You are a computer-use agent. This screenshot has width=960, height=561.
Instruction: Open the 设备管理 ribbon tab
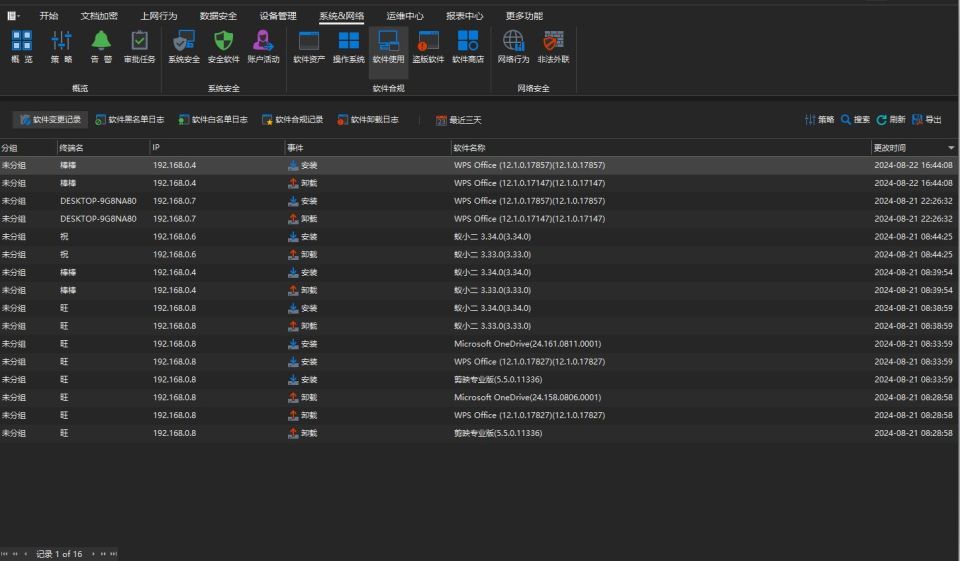tap(278, 16)
